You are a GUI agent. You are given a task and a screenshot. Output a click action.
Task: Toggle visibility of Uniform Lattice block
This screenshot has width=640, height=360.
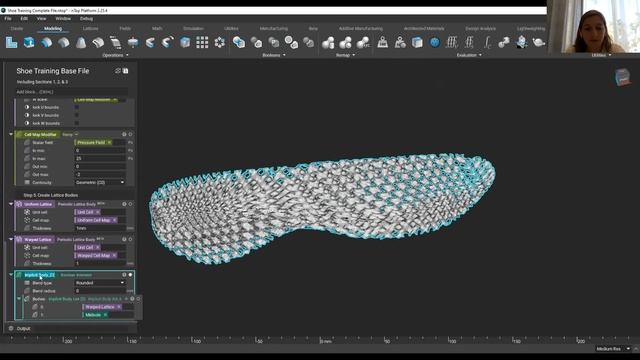coord(131,204)
